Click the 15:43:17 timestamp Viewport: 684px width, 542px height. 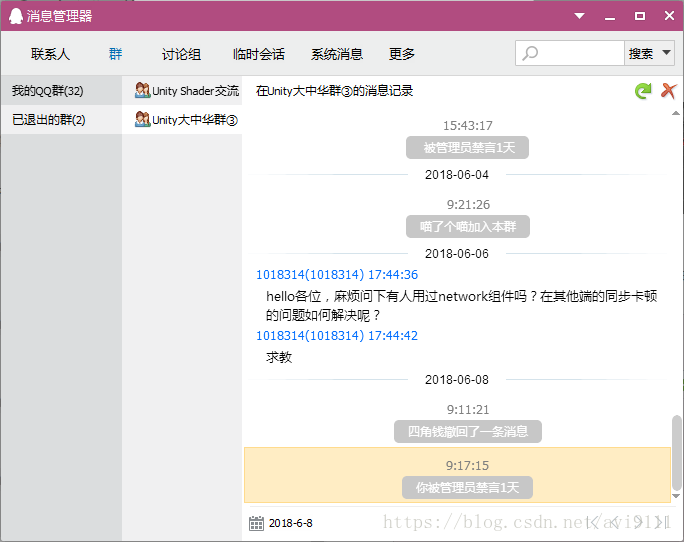468,126
